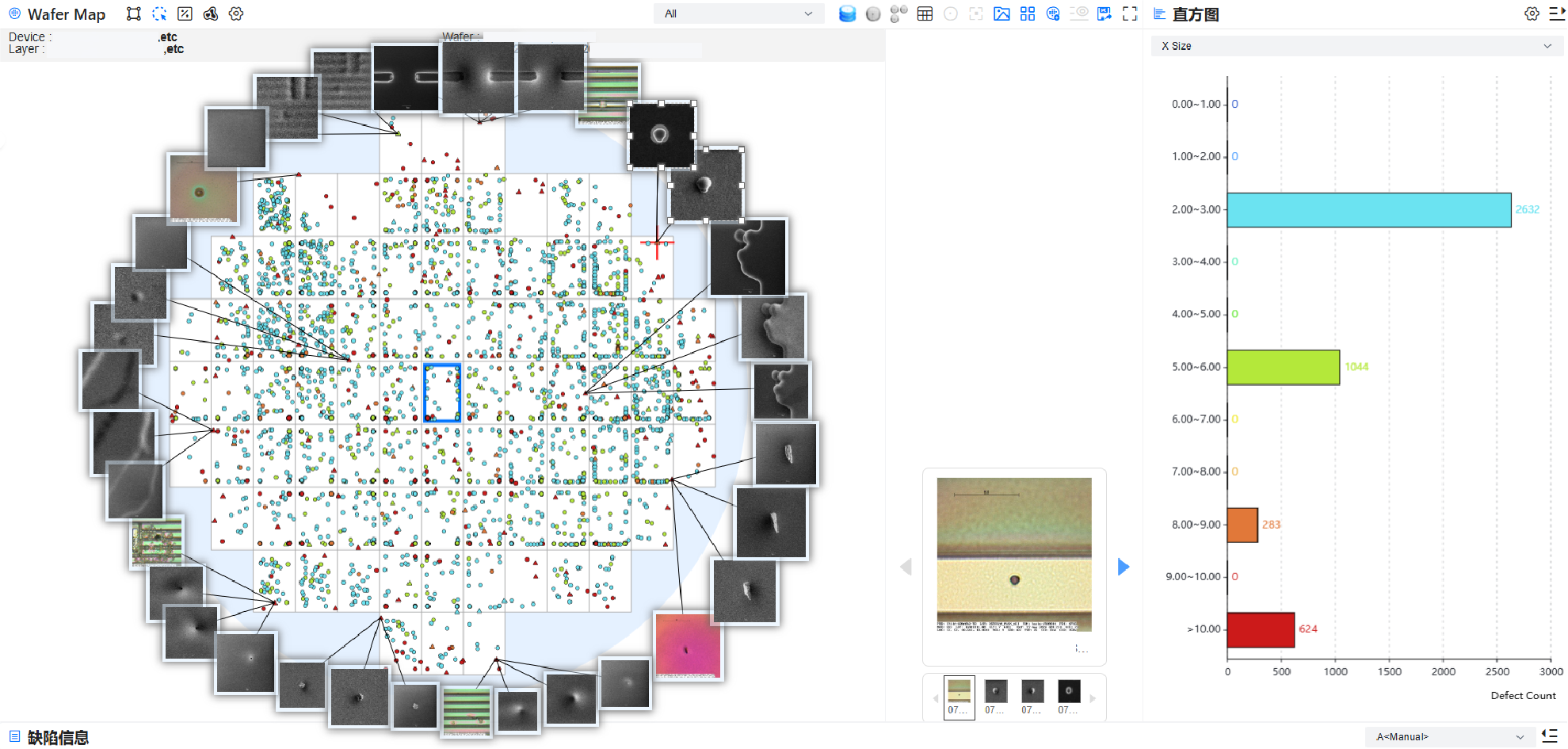
Task: Open the 'All' filter dropdown
Action: tap(738, 14)
